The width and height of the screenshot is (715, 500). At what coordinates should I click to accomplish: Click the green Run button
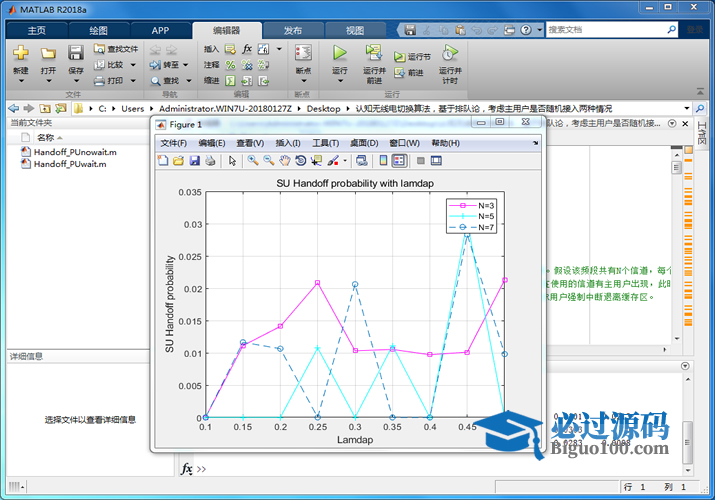tap(340, 54)
